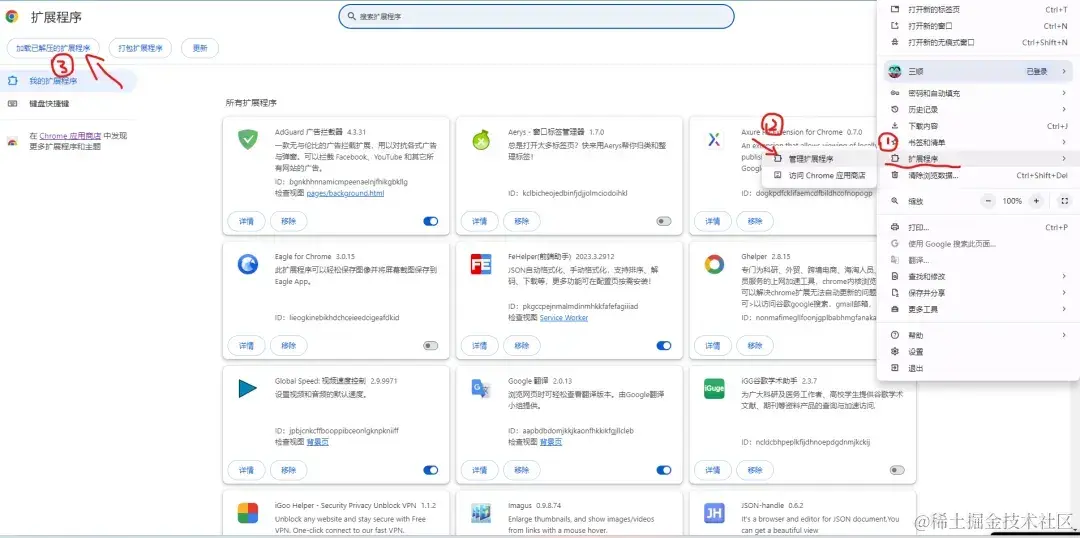Click the fullscreen icon in the zoom row
Screen dimensions: 1080x538
click(x=1062, y=201)
